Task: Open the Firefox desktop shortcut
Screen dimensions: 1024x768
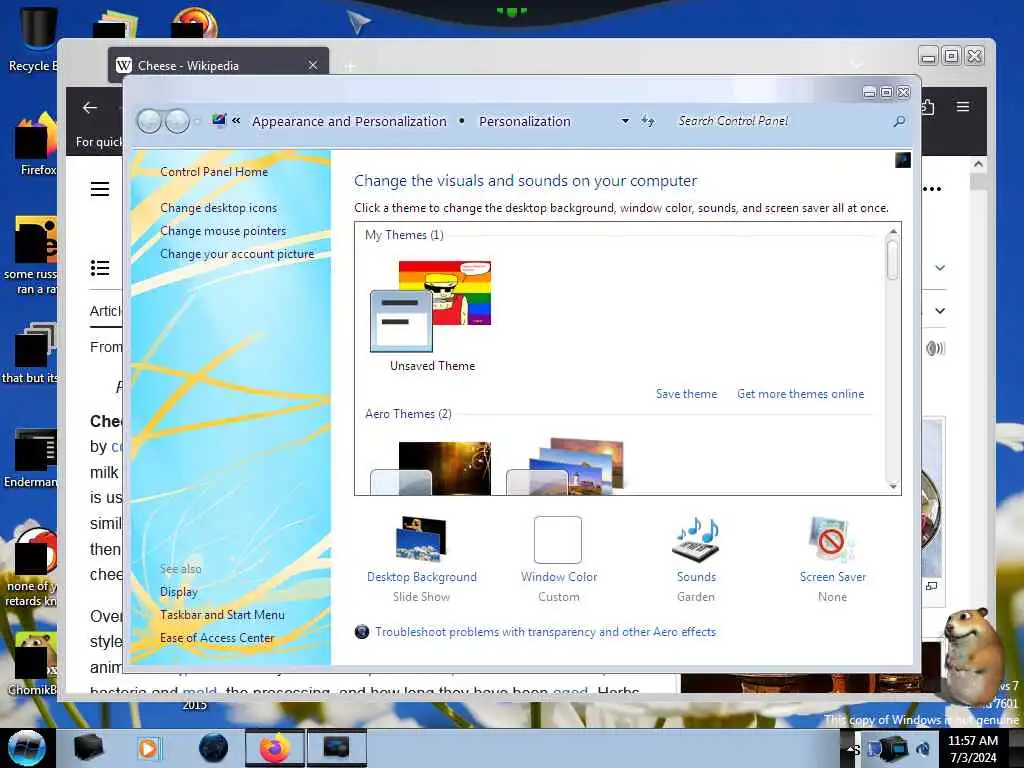Action: [37, 144]
